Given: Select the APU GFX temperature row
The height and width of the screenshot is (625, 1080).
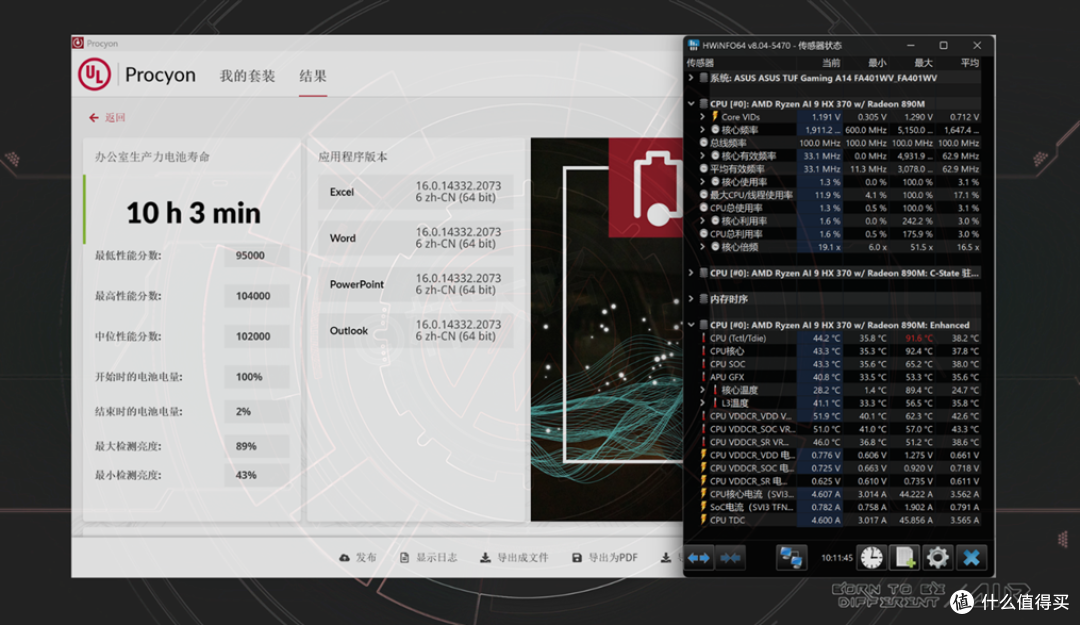Looking at the screenshot, I should click(x=840, y=377).
